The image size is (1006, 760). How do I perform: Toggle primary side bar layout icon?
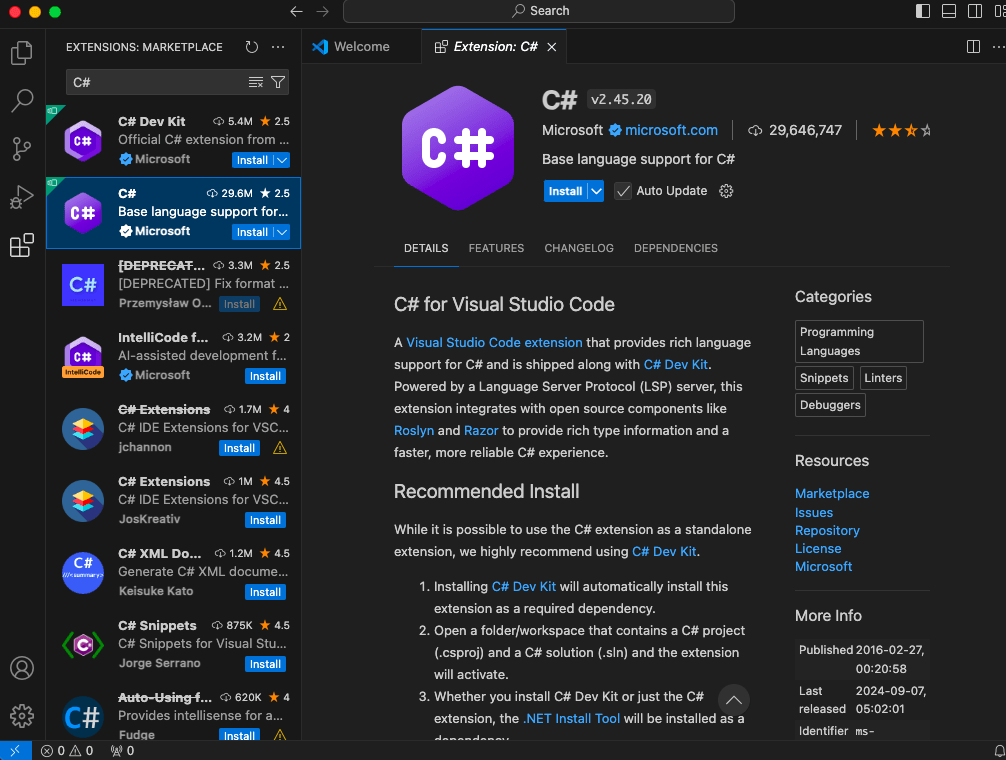click(923, 11)
